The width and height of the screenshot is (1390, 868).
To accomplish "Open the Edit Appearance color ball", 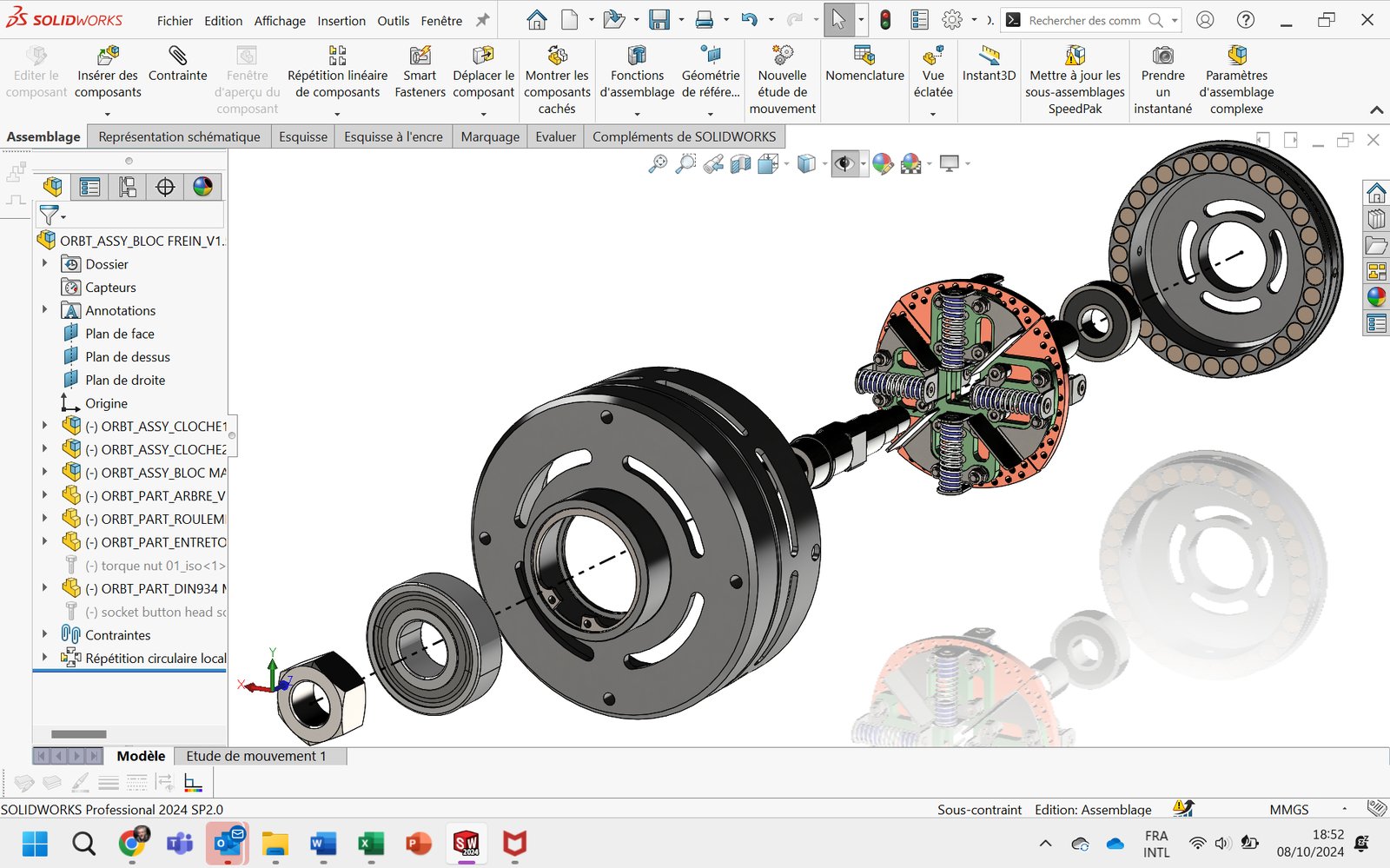I will click(883, 163).
